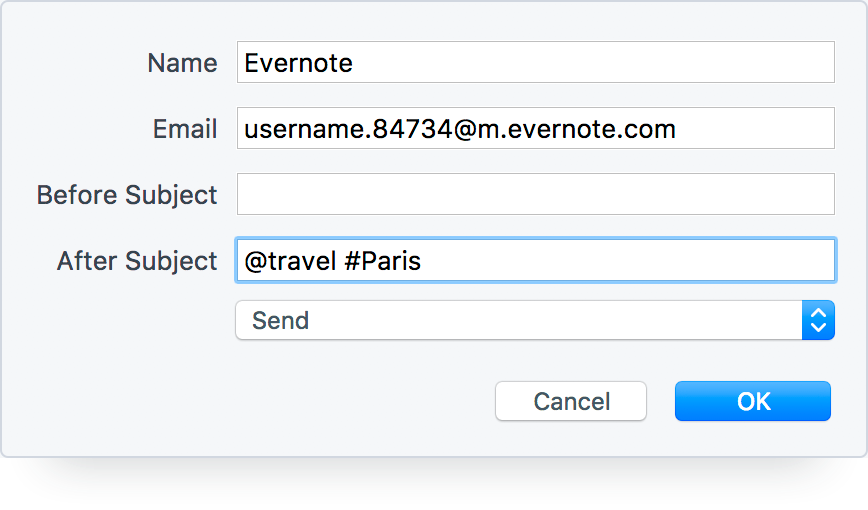Click the @travel text in After Subject

point(290,261)
